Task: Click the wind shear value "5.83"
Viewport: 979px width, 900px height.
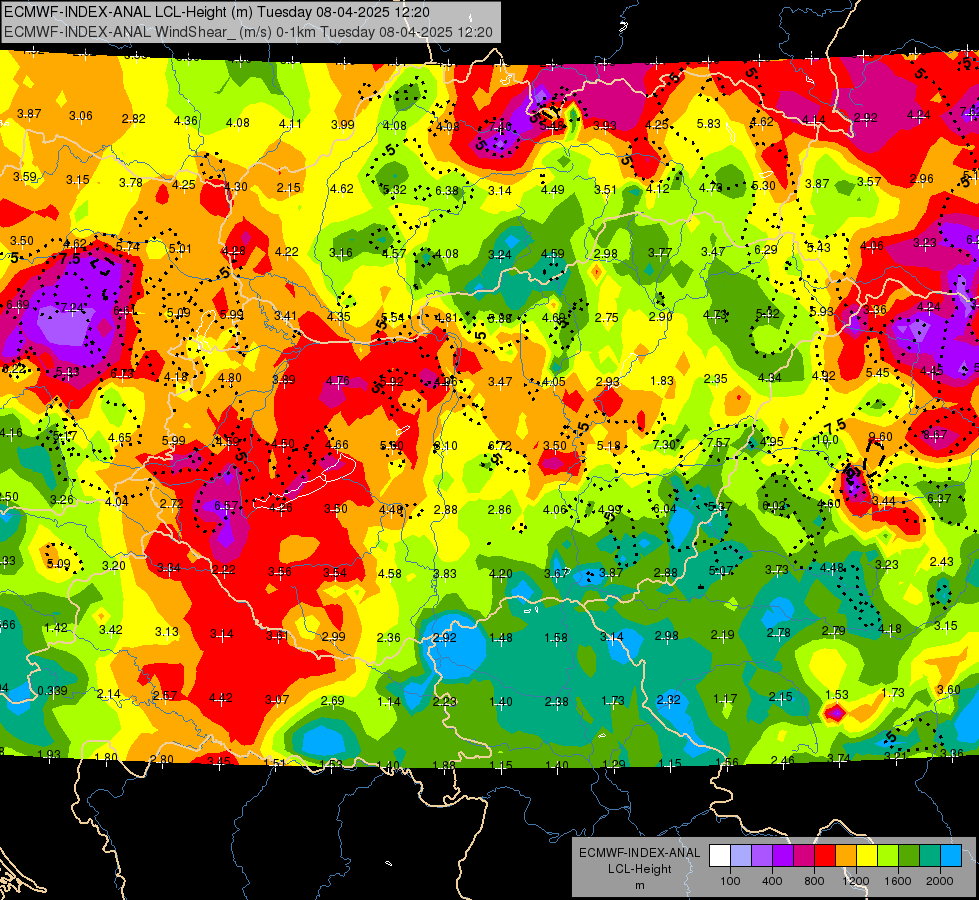Action: pos(709,124)
